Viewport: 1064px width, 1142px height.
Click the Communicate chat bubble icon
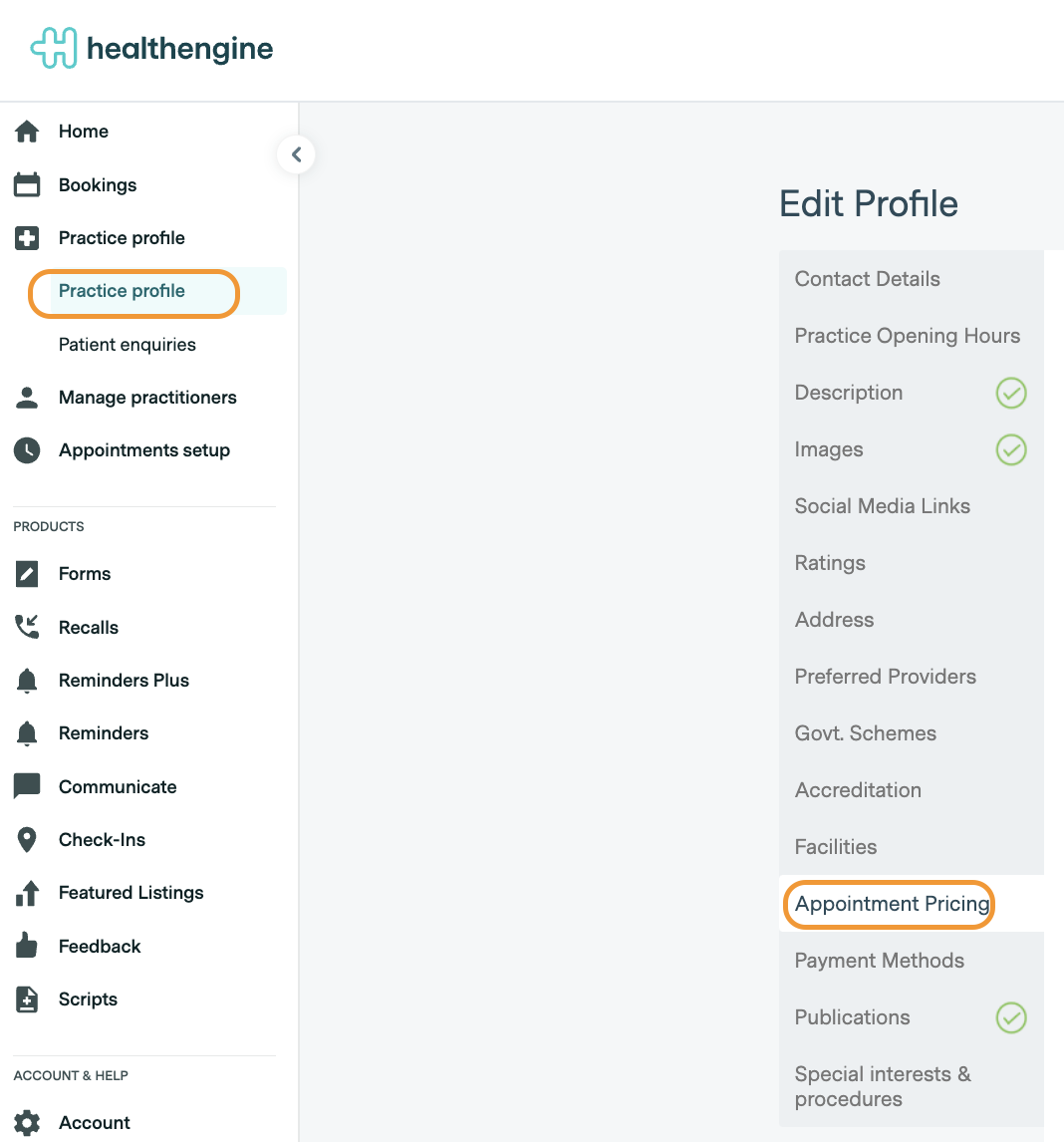click(x=27, y=786)
